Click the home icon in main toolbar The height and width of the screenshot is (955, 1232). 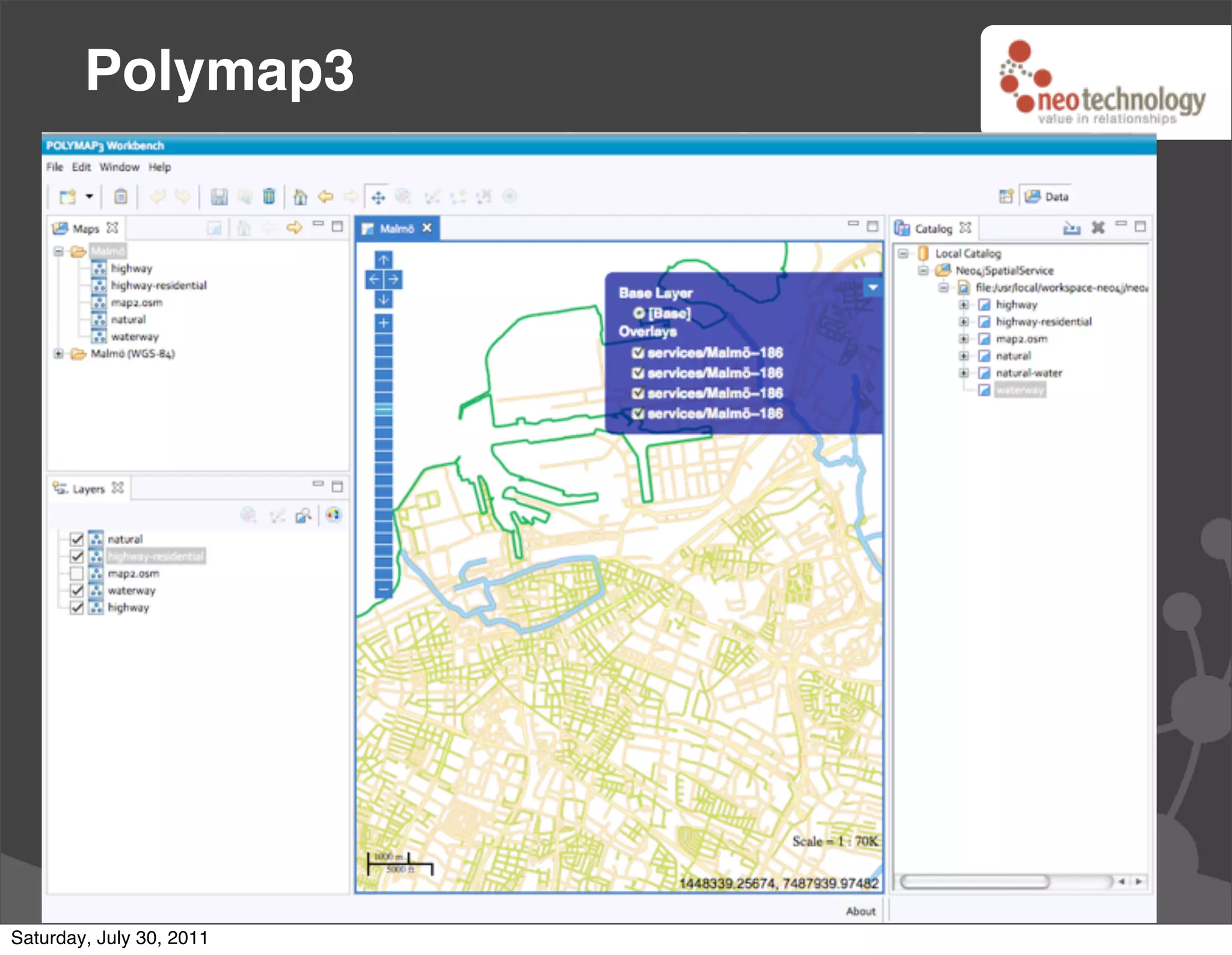tap(300, 197)
